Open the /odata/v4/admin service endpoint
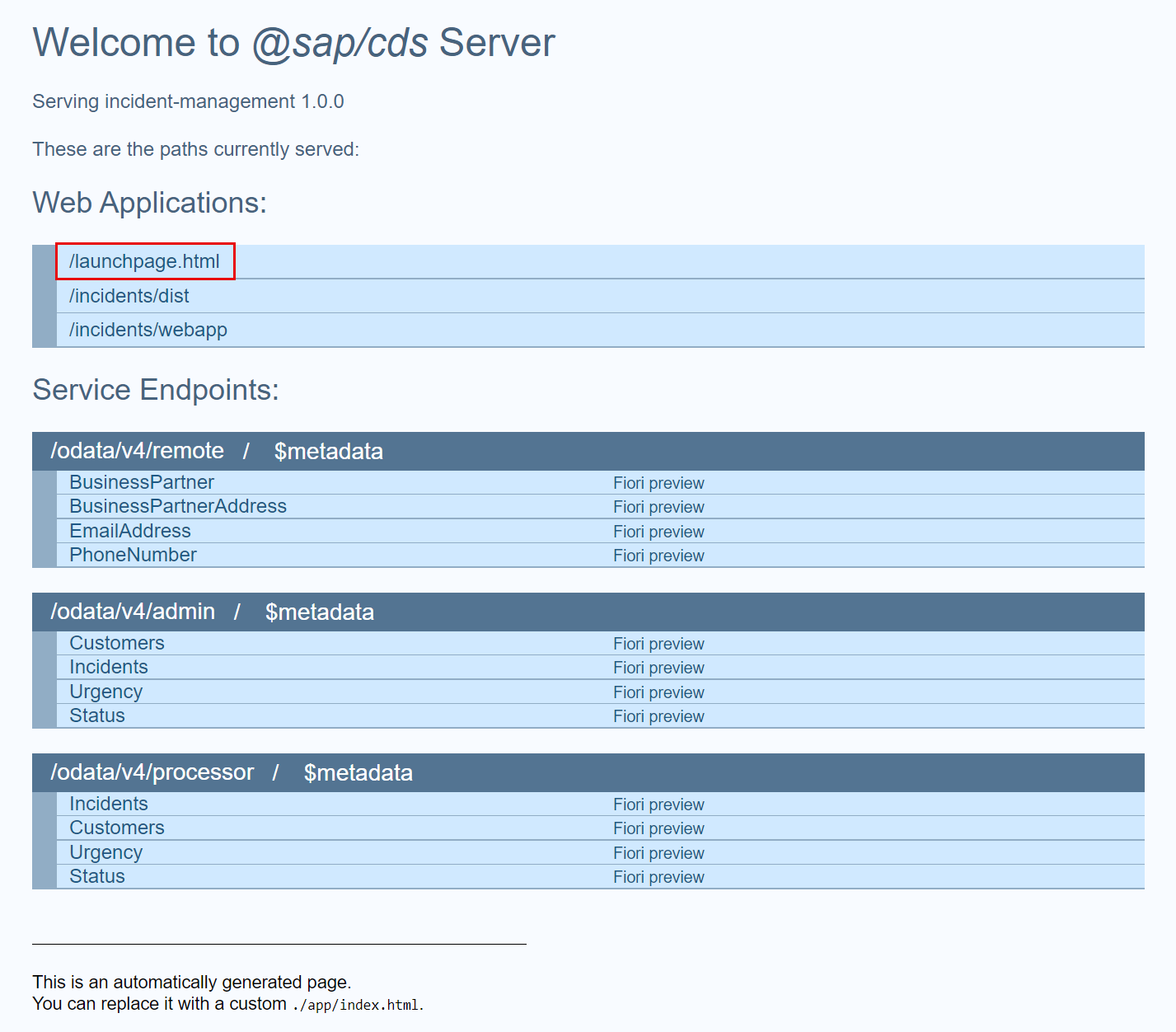 click(x=133, y=612)
